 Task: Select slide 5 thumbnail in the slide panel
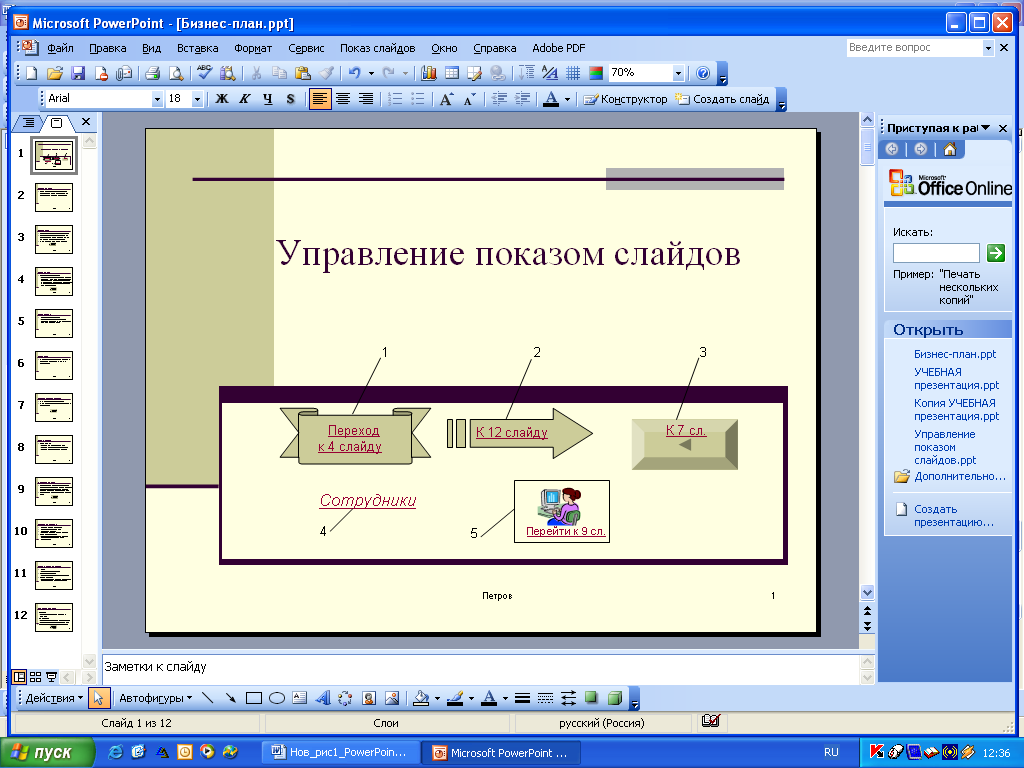tap(54, 324)
